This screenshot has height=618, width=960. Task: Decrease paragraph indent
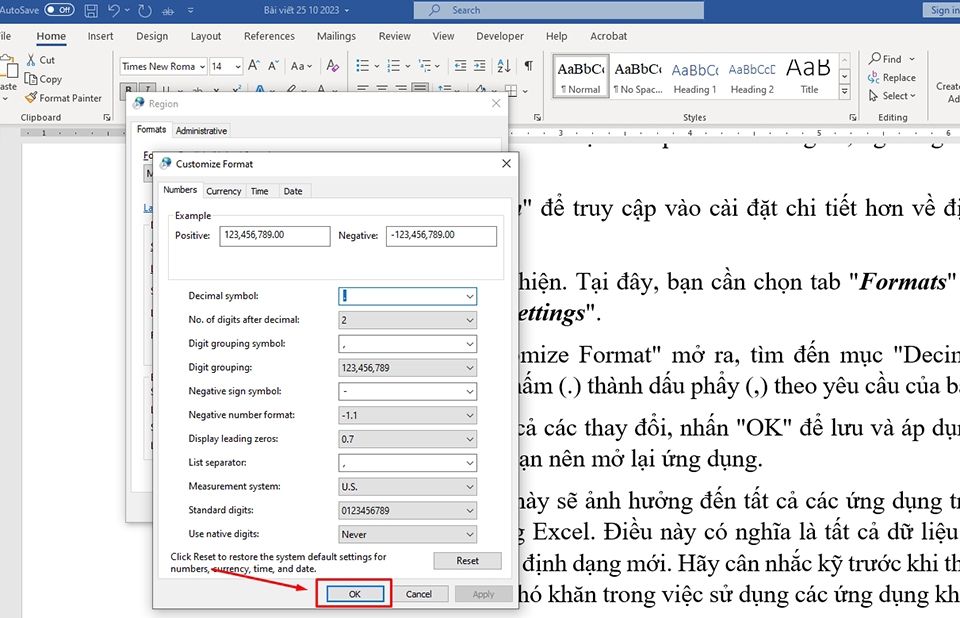pyautogui.click(x=460, y=66)
